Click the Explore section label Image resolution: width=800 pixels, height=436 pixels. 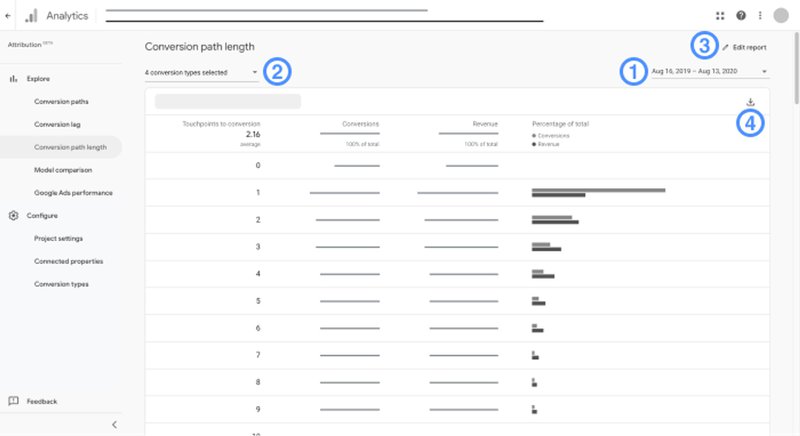(x=38, y=79)
